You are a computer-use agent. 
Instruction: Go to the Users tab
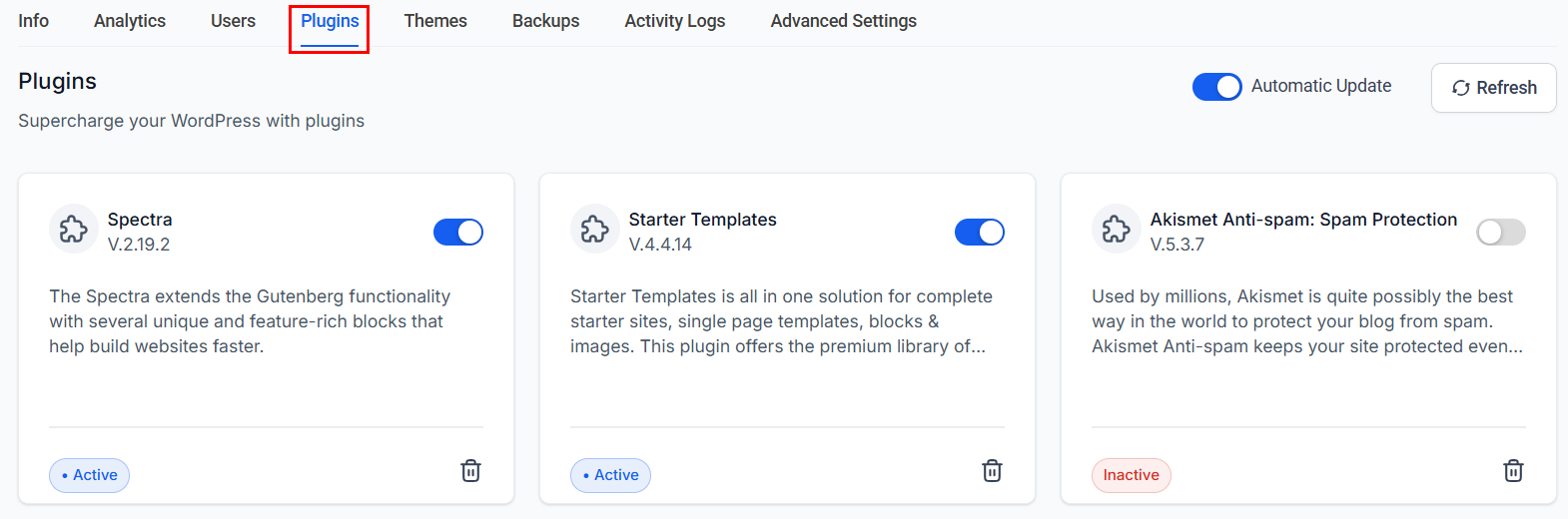click(x=233, y=21)
